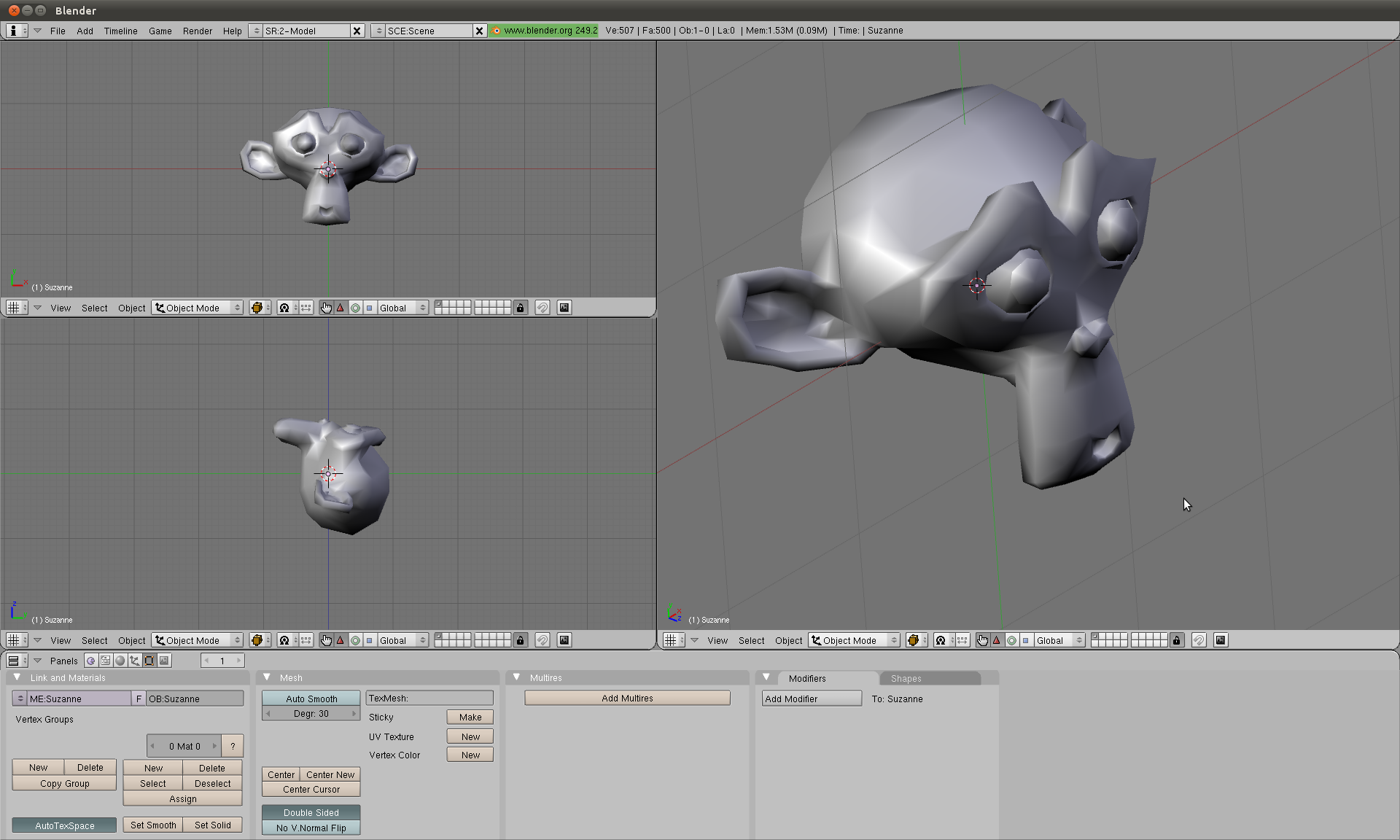
Task: Toggle No V.Normal Flip option
Action: pyautogui.click(x=311, y=828)
